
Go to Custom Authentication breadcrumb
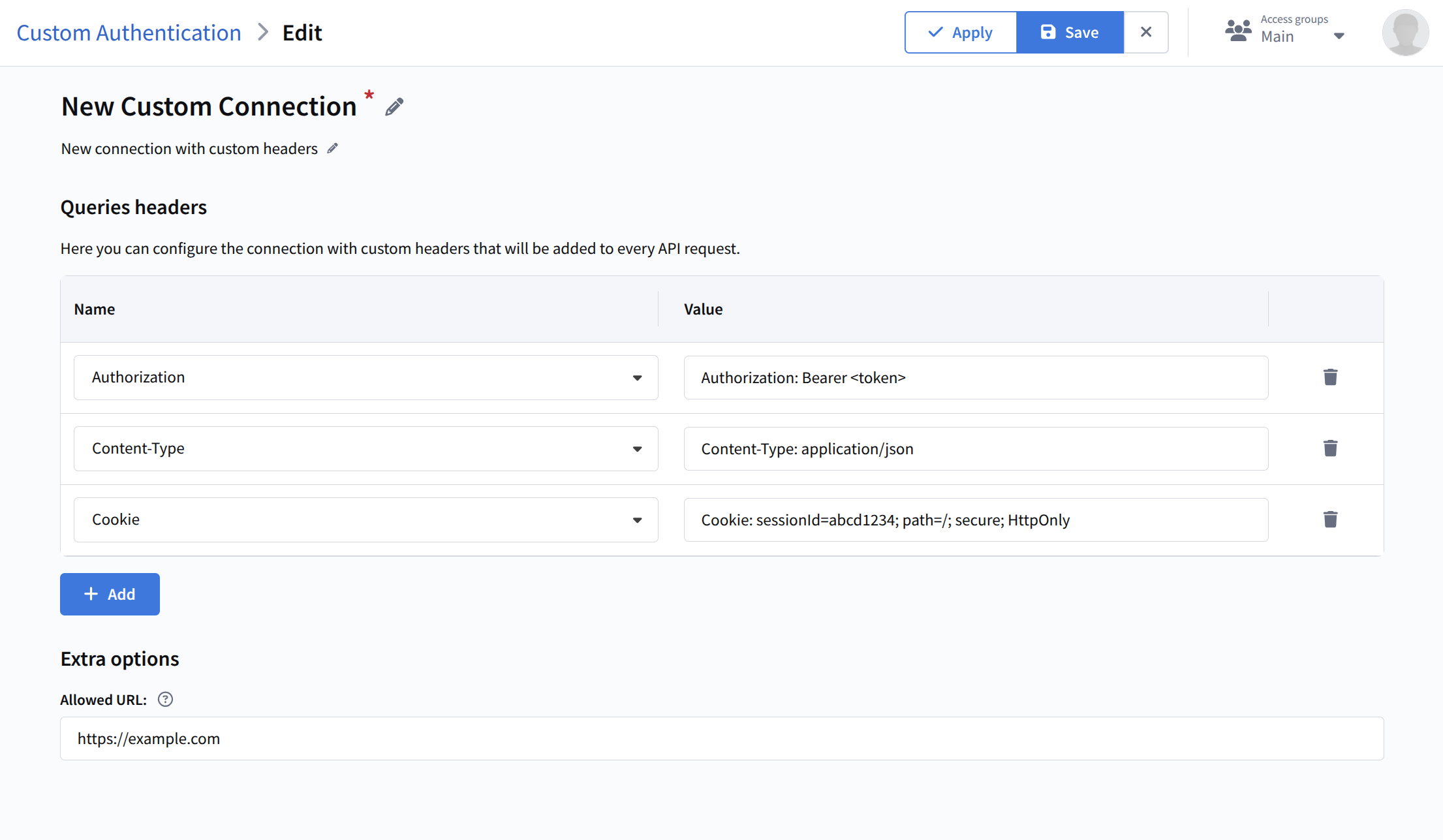pyautogui.click(x=129, y=33)
